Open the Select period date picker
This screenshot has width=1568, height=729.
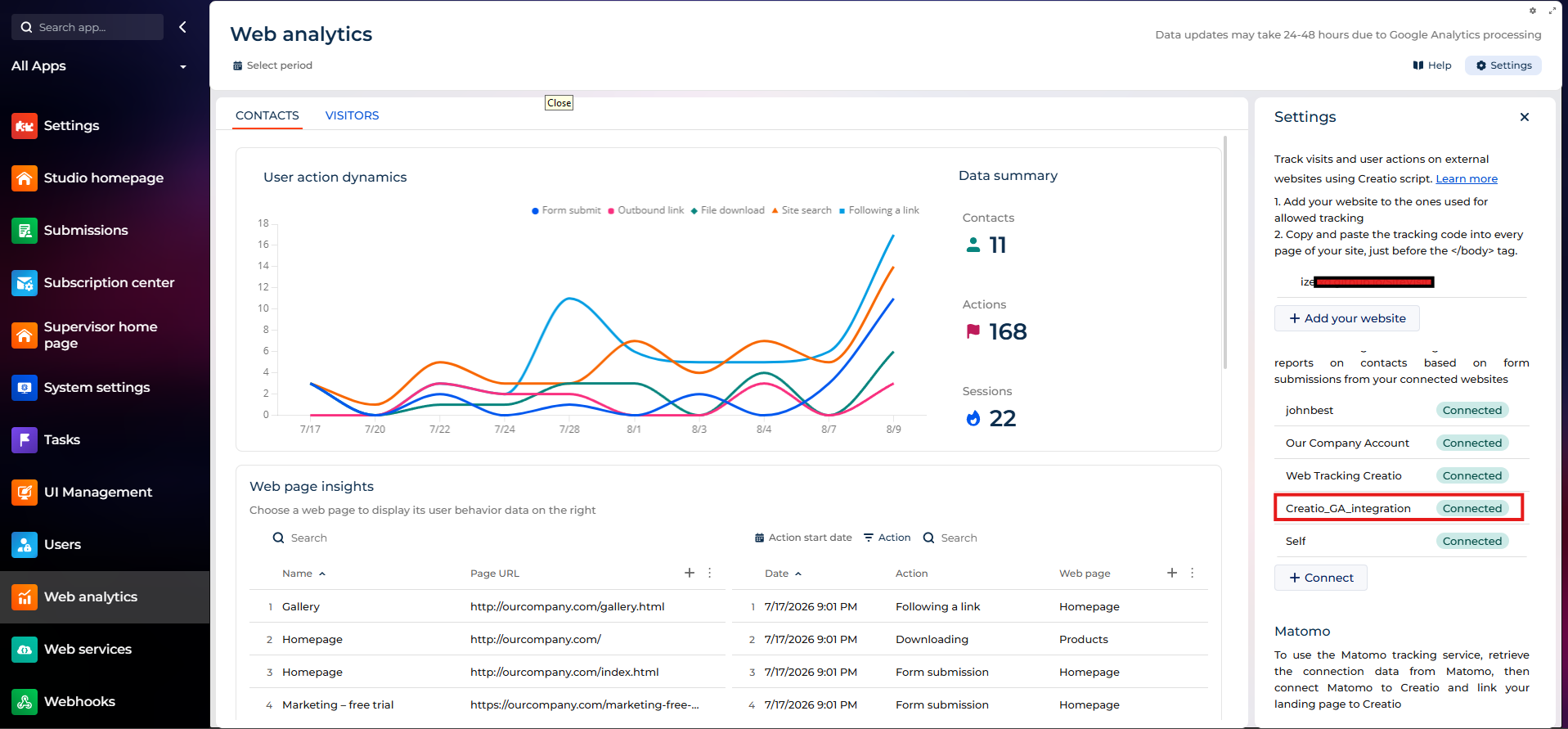coord(272,65)
